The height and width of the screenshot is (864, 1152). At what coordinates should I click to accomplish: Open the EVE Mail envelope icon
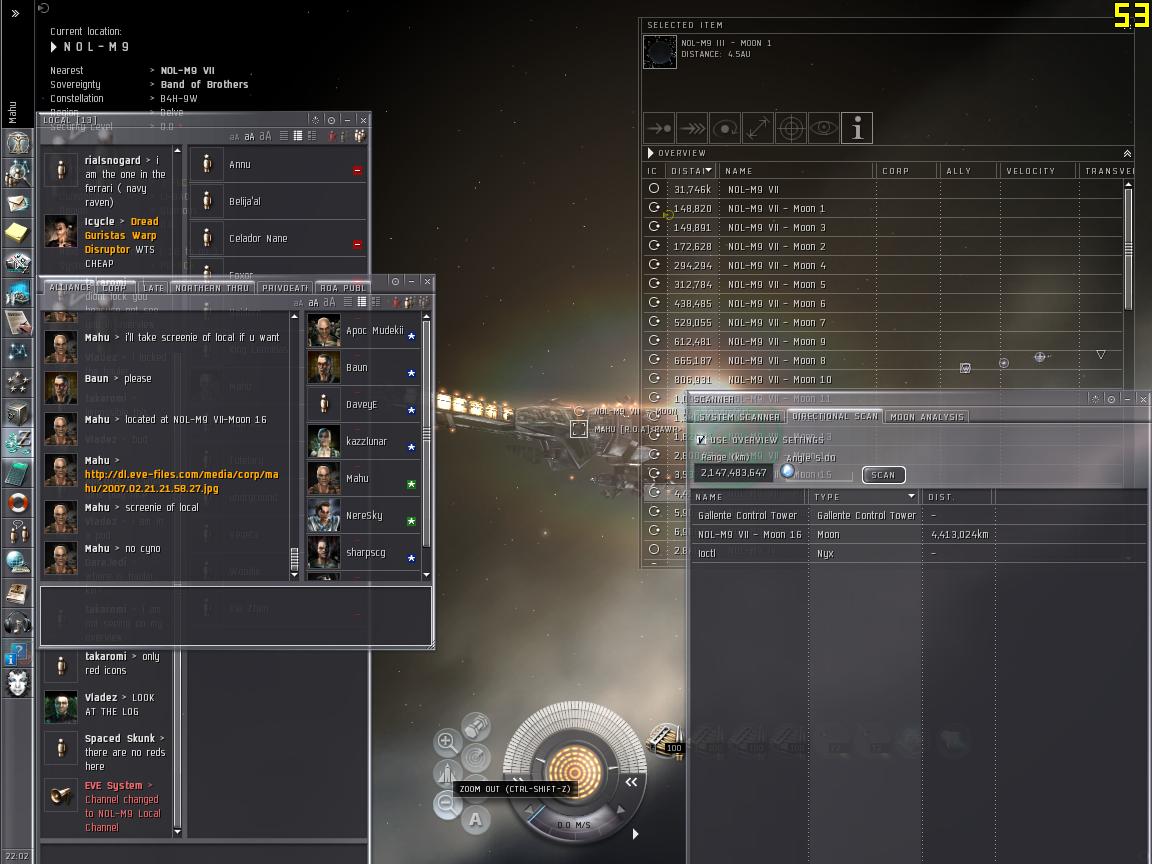click(18, 203)
